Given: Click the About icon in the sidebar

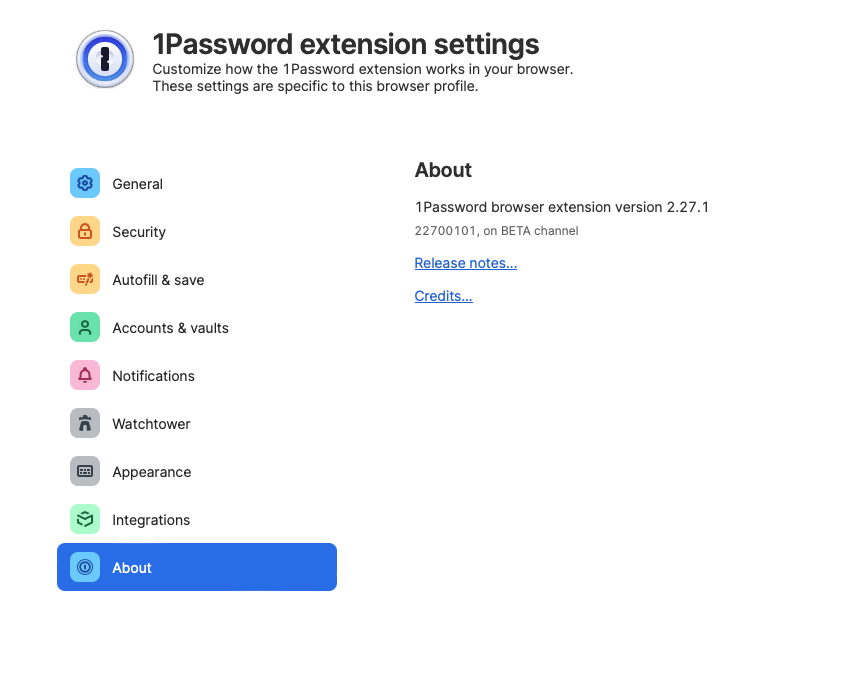Looking at the screenshot, I should 85,568.
